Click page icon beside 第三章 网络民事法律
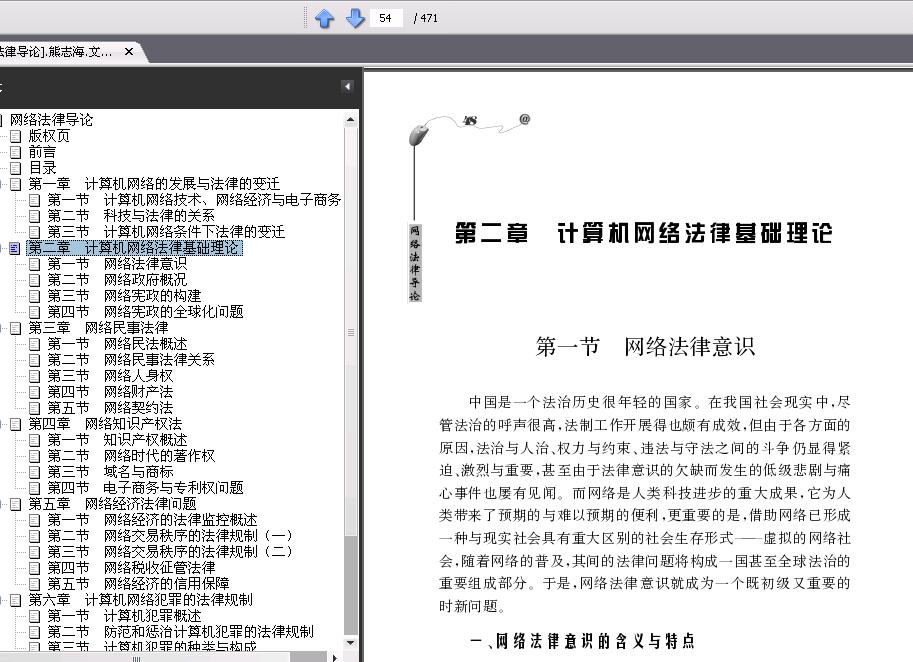The height and width of the screenshot is (662, 913). click(x=16, y=328)
